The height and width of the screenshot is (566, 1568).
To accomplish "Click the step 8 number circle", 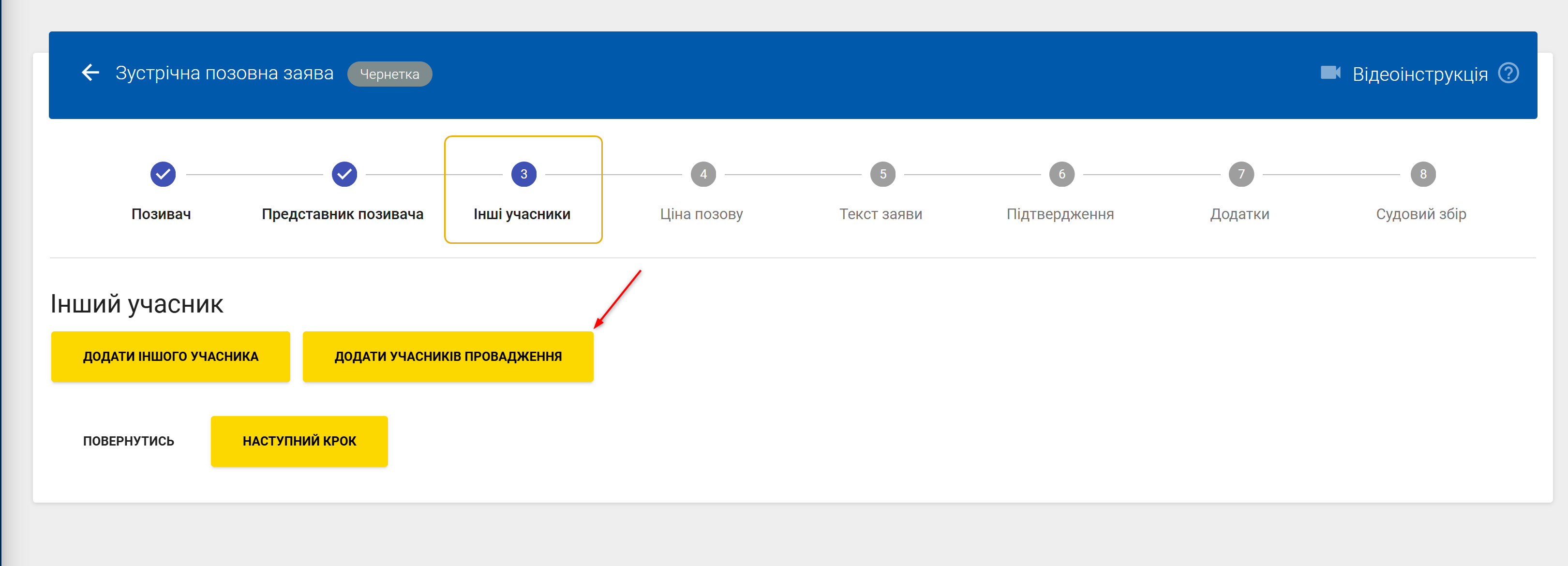I will [1422, 175].
